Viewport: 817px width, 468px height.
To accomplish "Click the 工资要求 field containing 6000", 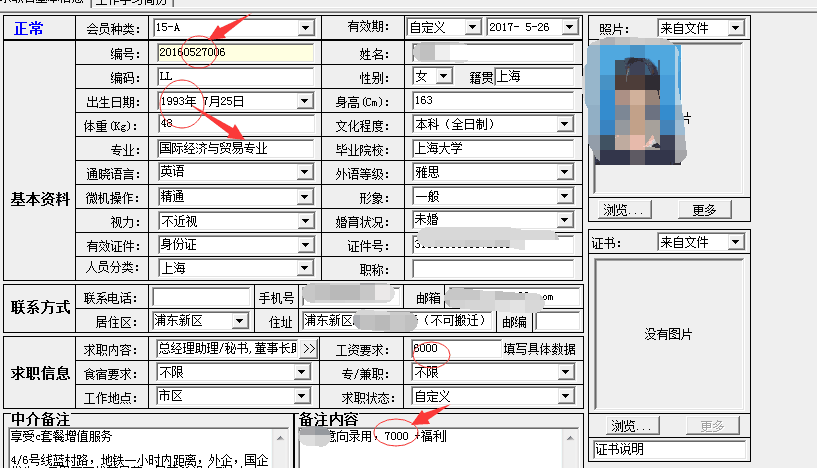I will (456, 349).
